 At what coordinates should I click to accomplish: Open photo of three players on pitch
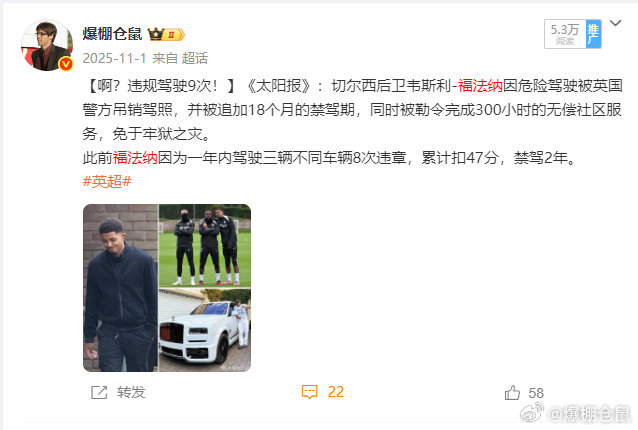[x=205, y=245]
